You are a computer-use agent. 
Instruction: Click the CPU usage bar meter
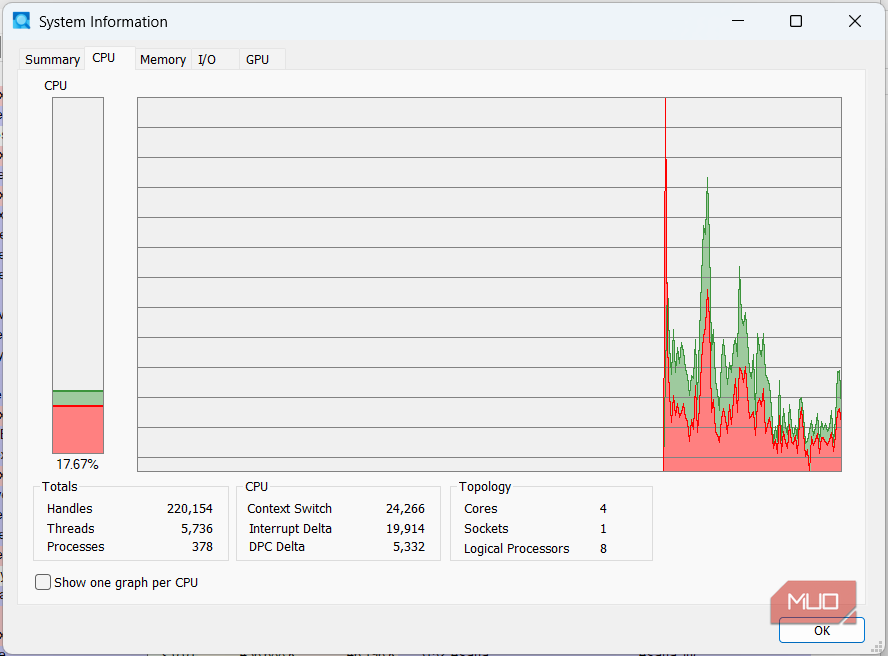pos(78,275)
